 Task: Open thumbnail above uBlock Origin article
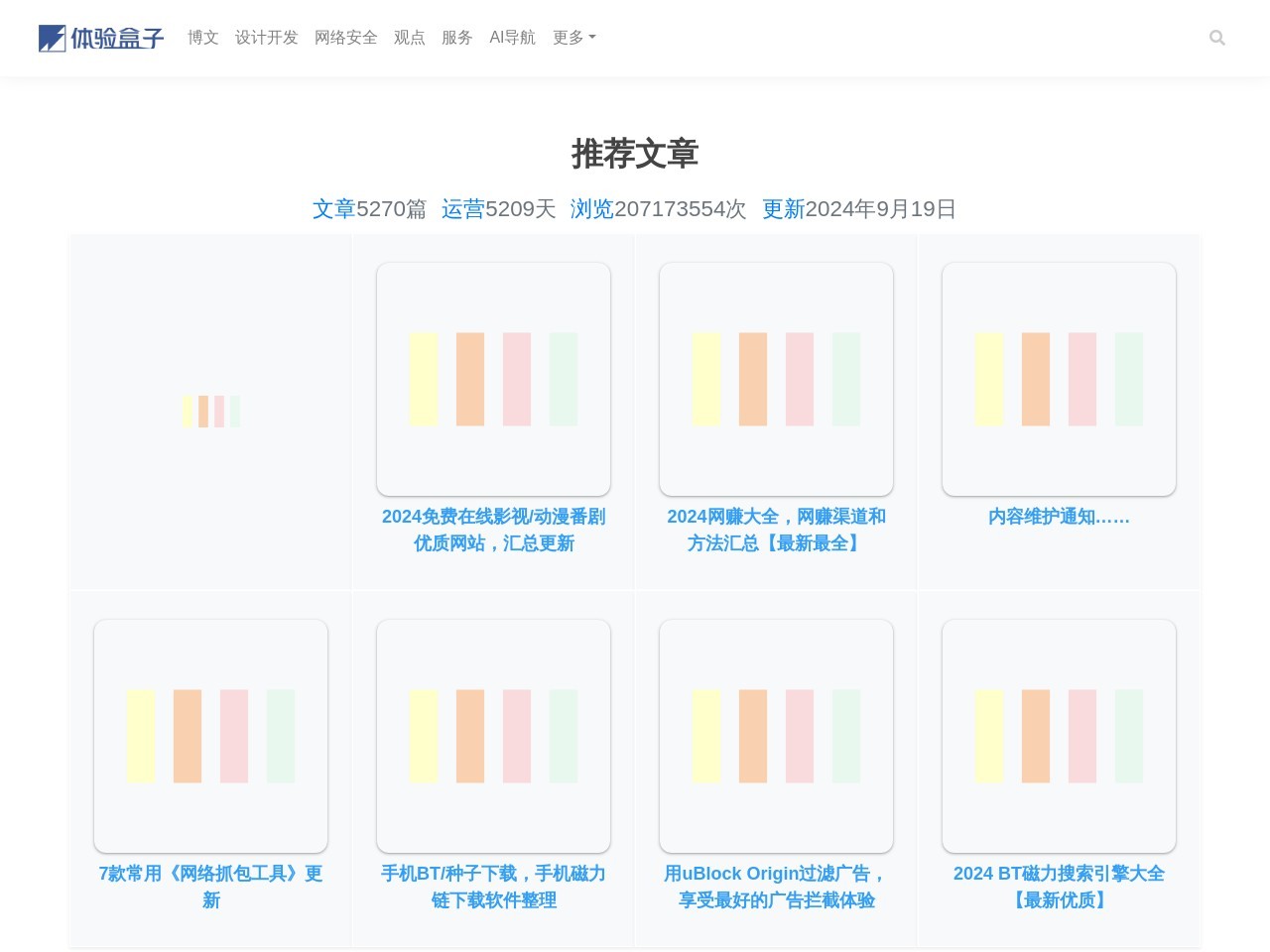[x=776, y=736]
